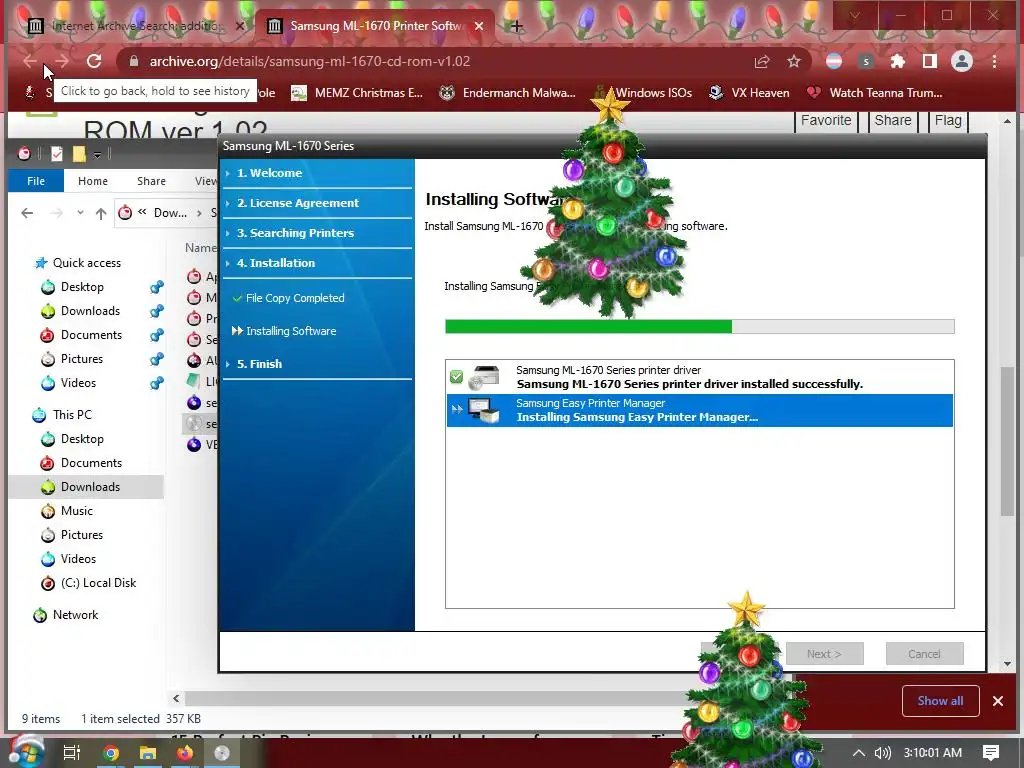
Task: Bookmark this page with the star icon
Action: click(x=793, y=61)
